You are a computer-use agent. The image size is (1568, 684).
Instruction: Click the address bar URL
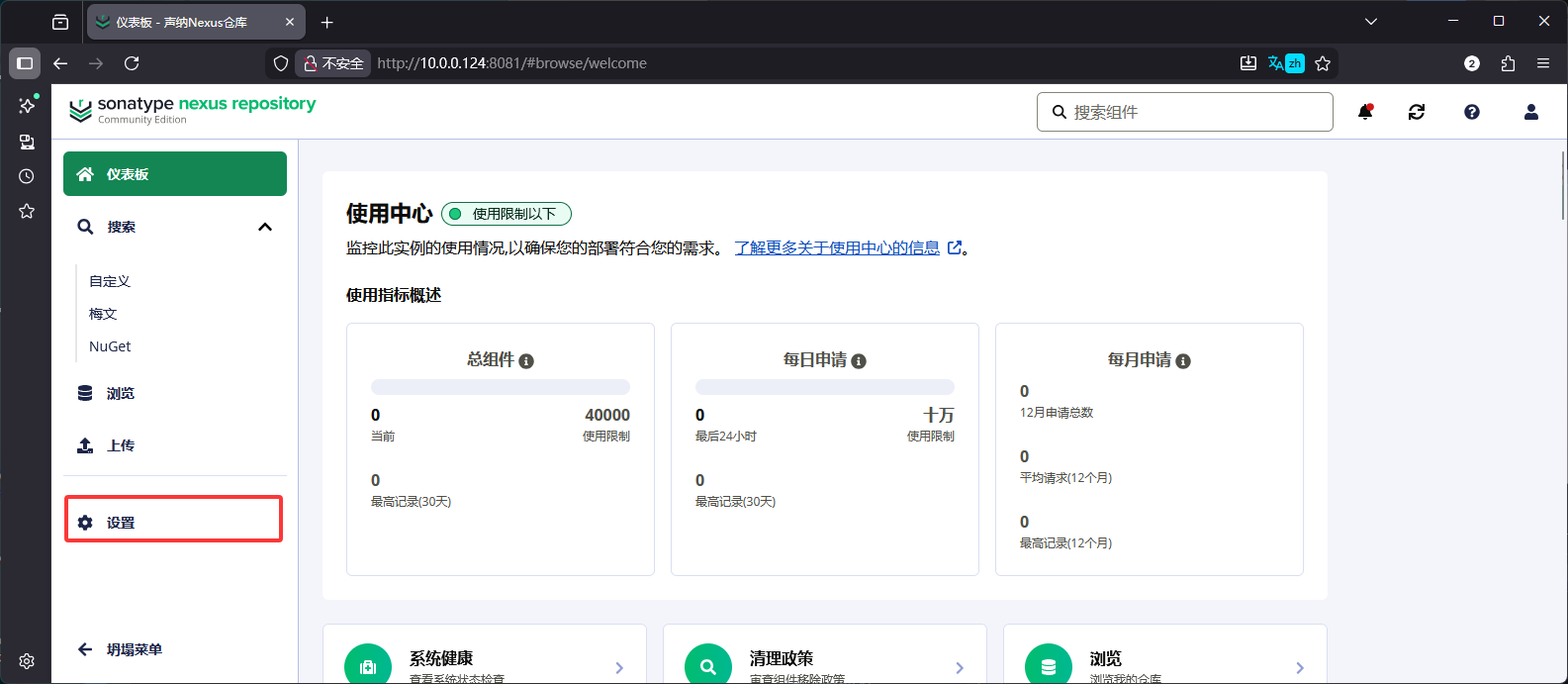click(512, 63)
